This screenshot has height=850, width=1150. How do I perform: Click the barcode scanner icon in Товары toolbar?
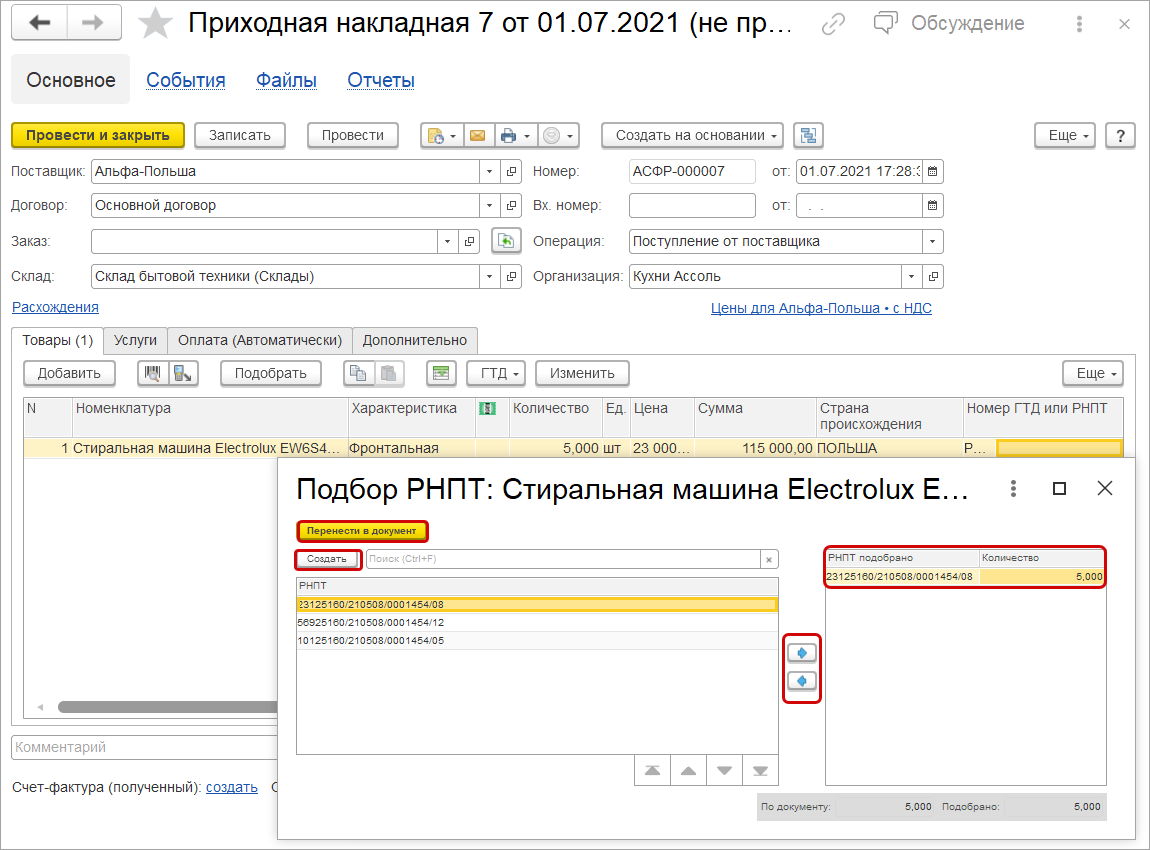pos(153,373)
